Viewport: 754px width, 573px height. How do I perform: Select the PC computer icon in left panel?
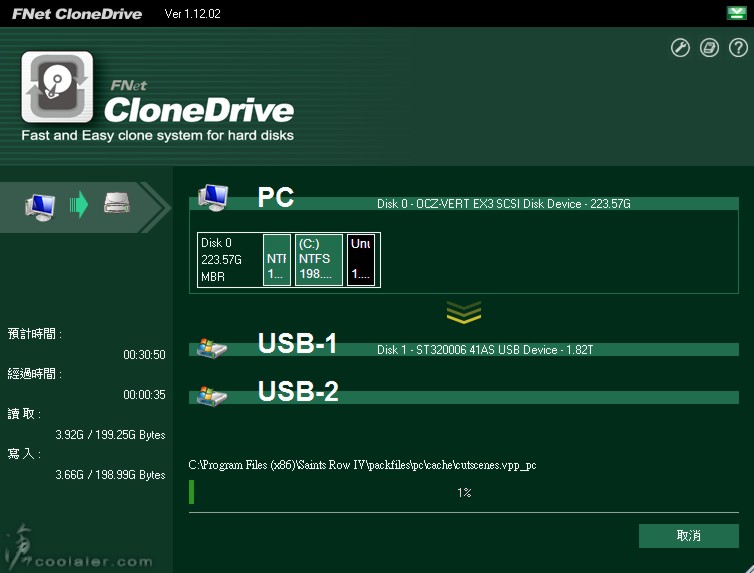40,207
